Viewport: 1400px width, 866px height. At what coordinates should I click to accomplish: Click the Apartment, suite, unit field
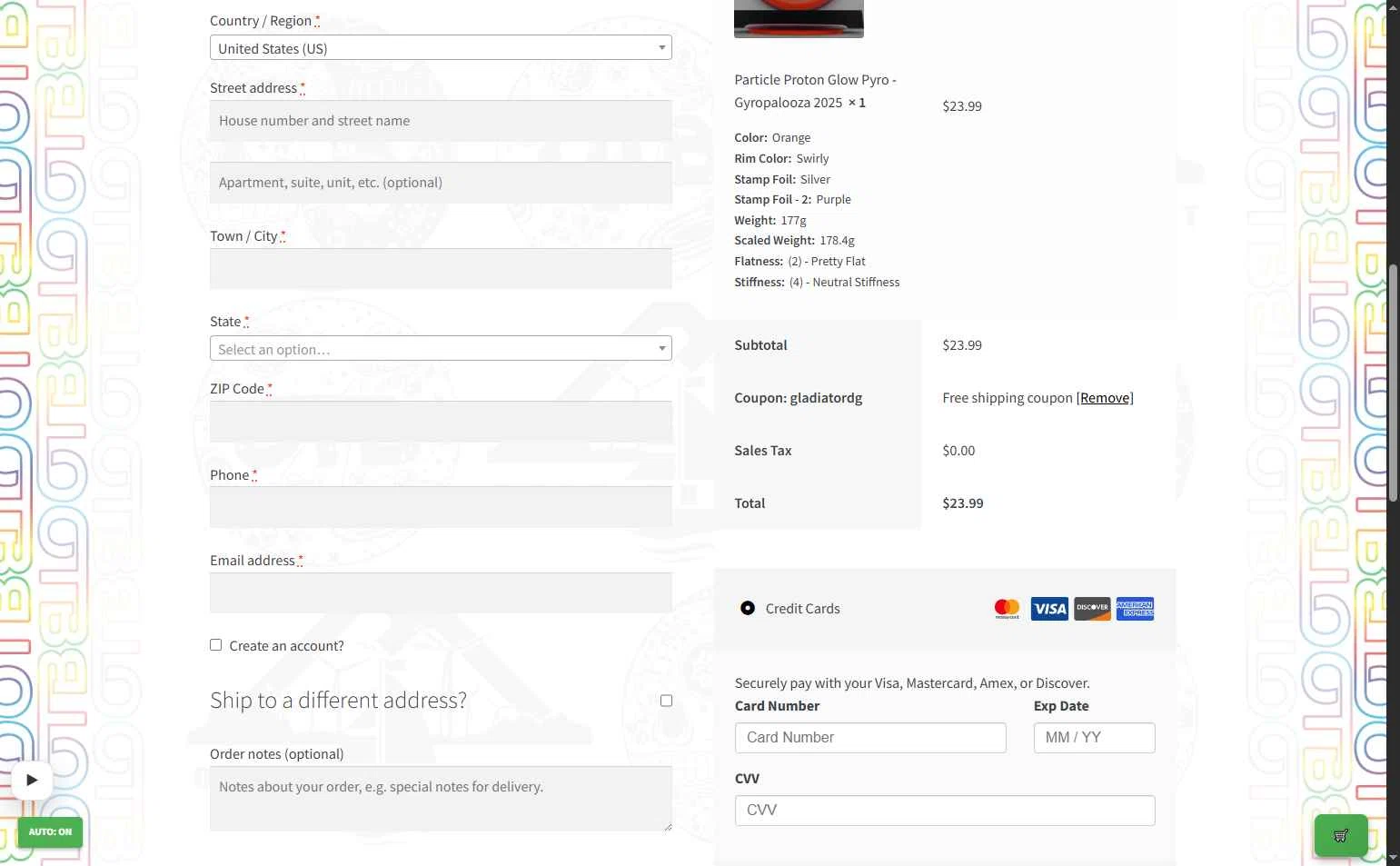coord(441,183)
